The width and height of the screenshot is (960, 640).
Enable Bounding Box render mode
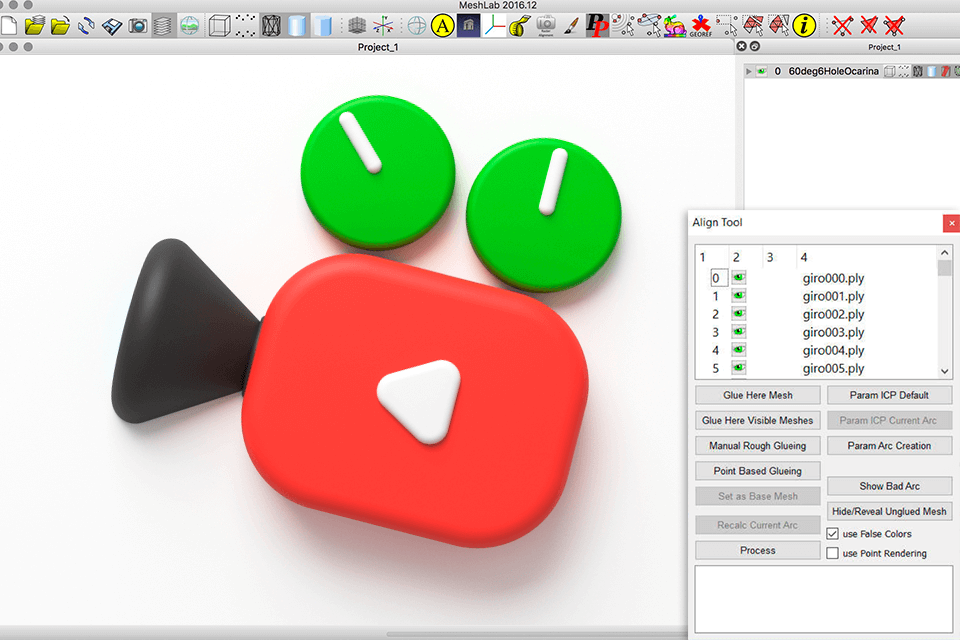pos(218,26)
